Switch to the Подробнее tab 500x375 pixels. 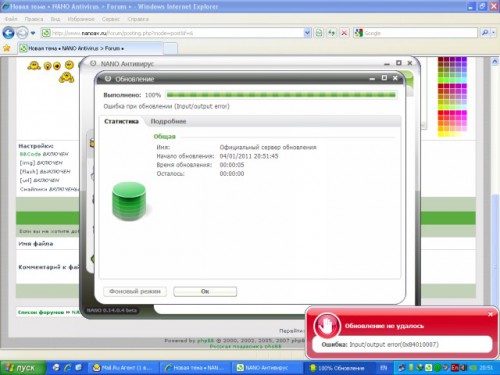pos(168,121)
